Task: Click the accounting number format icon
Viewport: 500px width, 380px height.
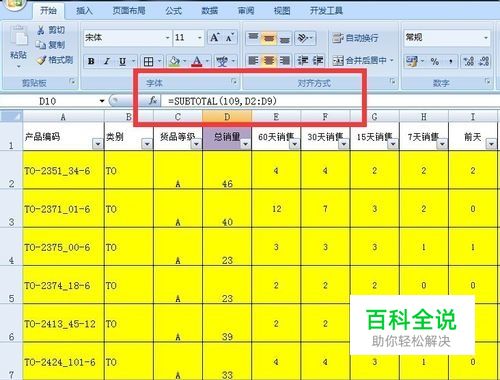Action: pyautogui.click(x=411, y=61)
